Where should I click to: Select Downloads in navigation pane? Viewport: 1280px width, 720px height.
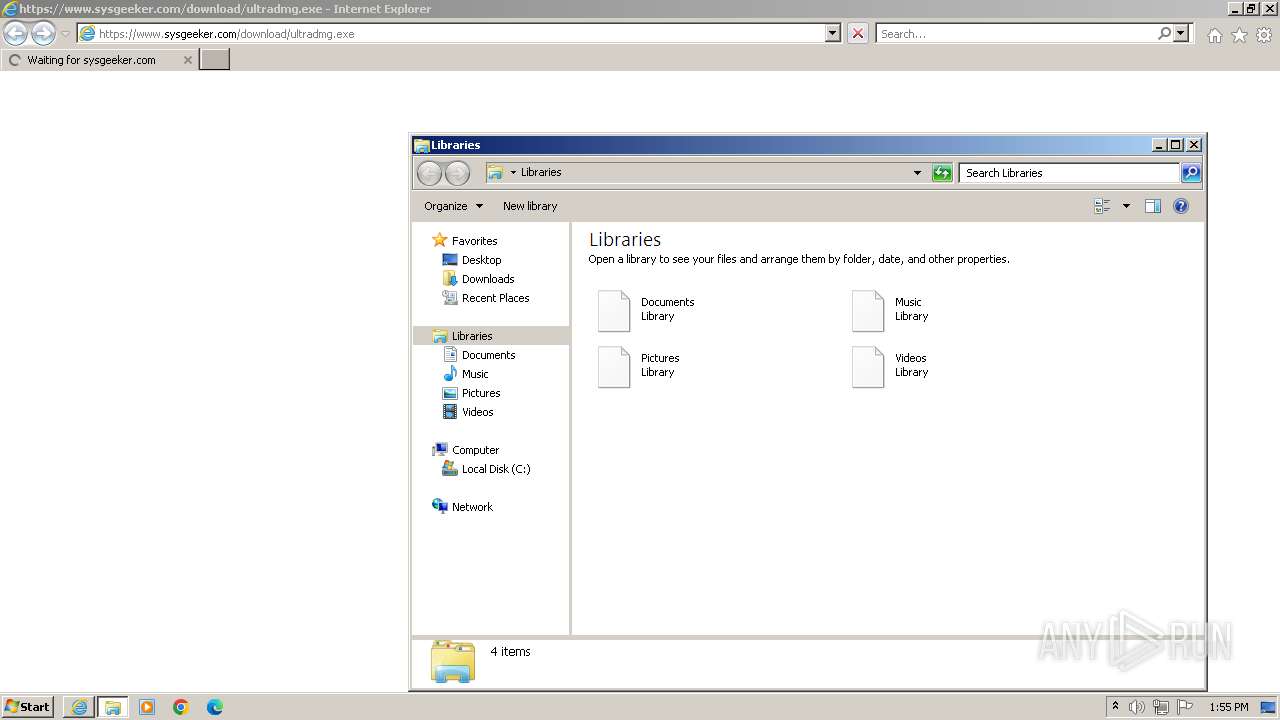tap(488, 279)
